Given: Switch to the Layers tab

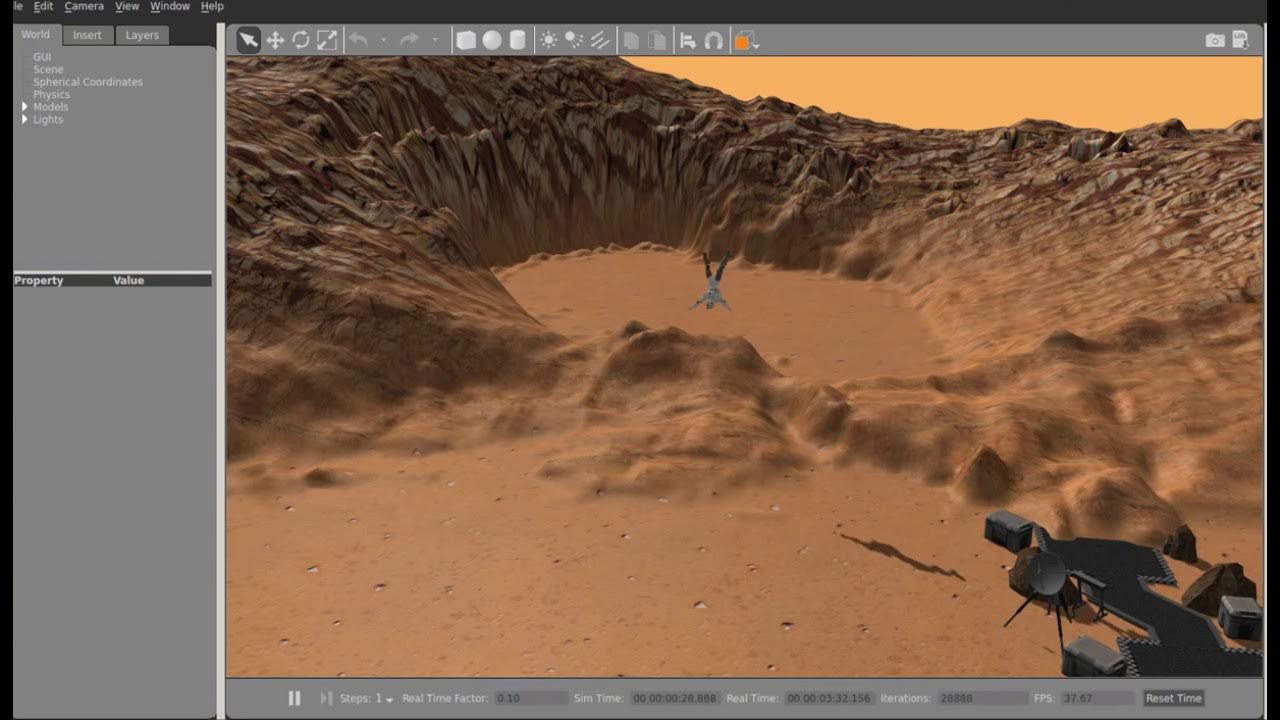Looking at the screenshot, I should pos(142,35).
